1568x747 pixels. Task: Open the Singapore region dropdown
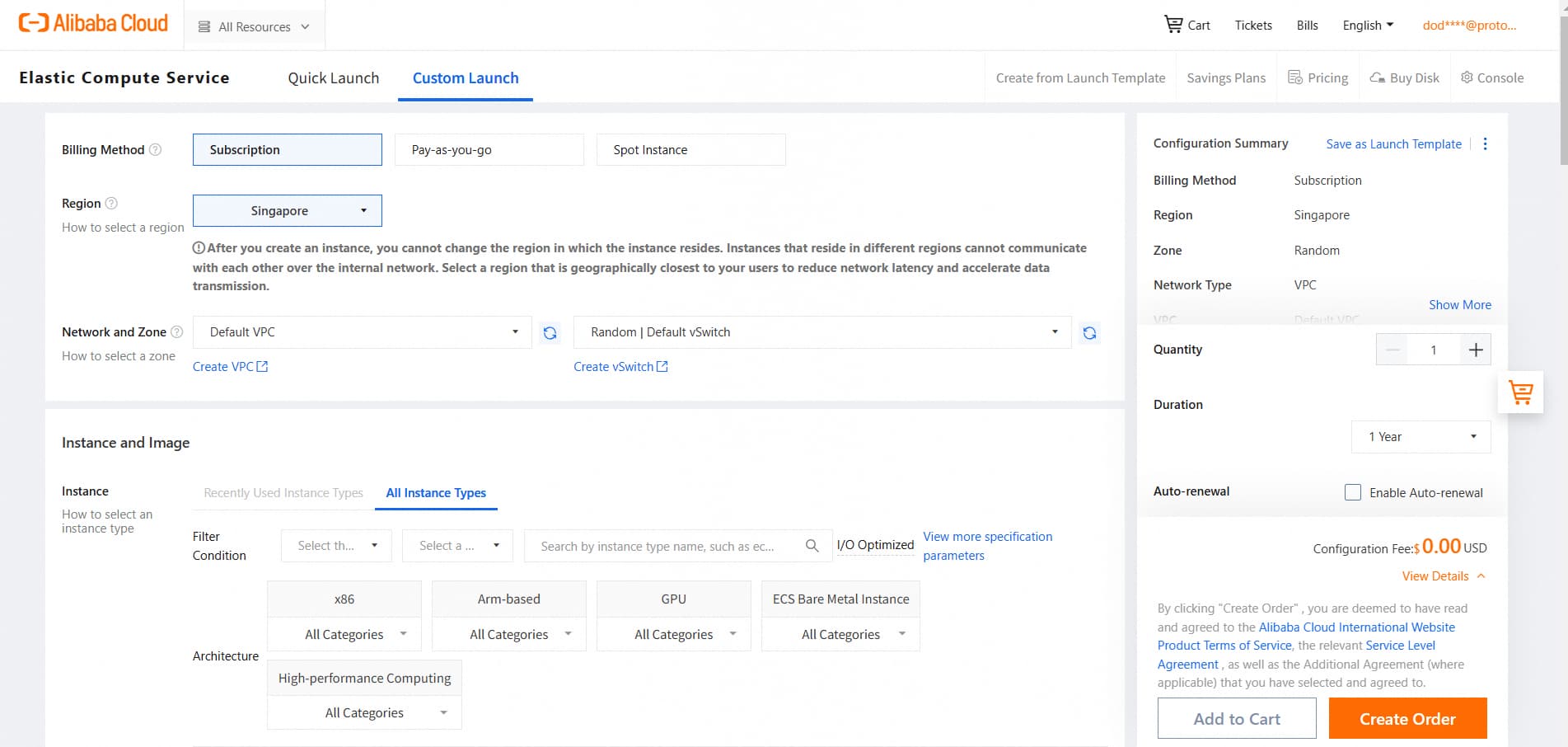pyautogui.click(x=287, y=211)
